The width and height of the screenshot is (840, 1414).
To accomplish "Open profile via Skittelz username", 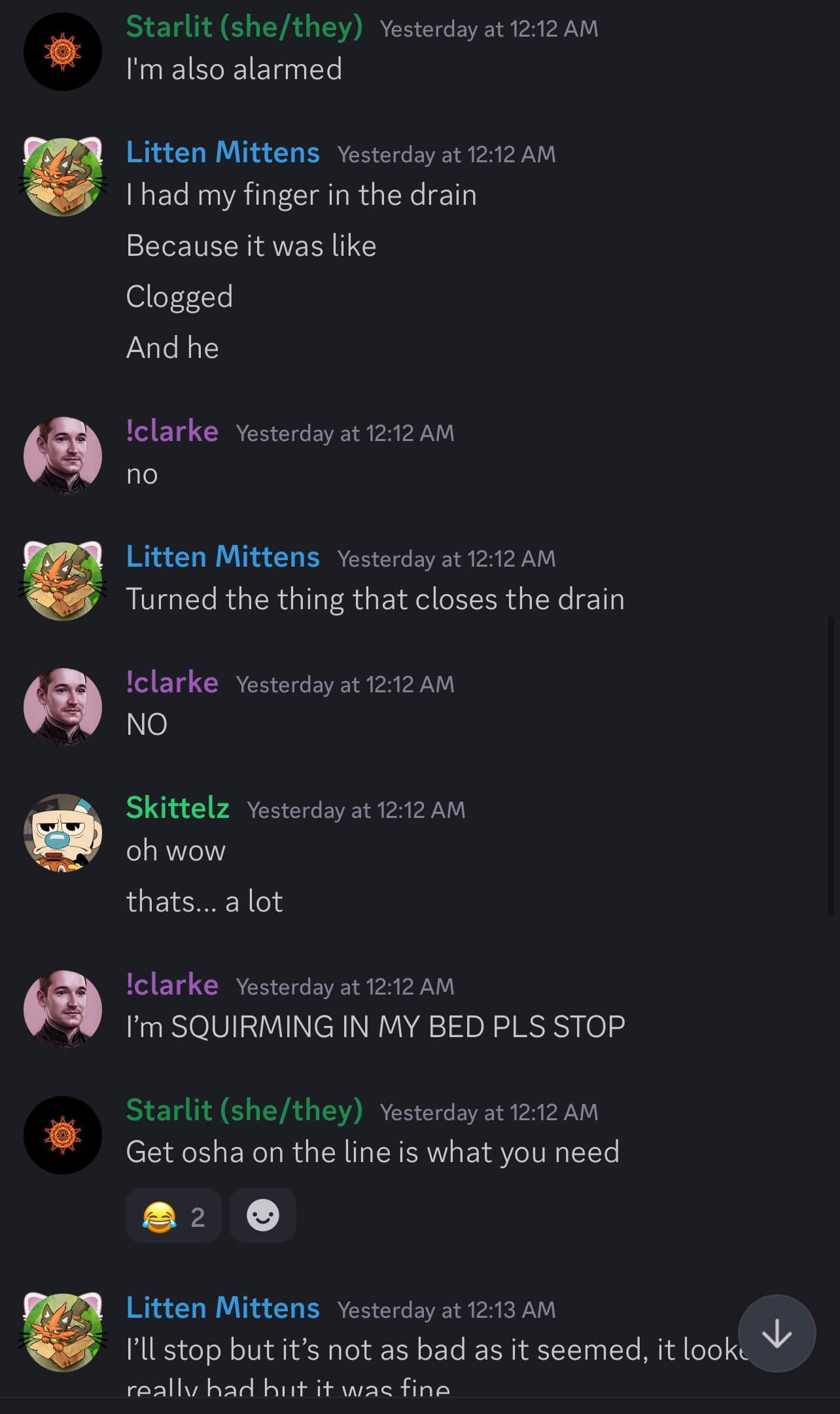I will click(x=177, y=808).
